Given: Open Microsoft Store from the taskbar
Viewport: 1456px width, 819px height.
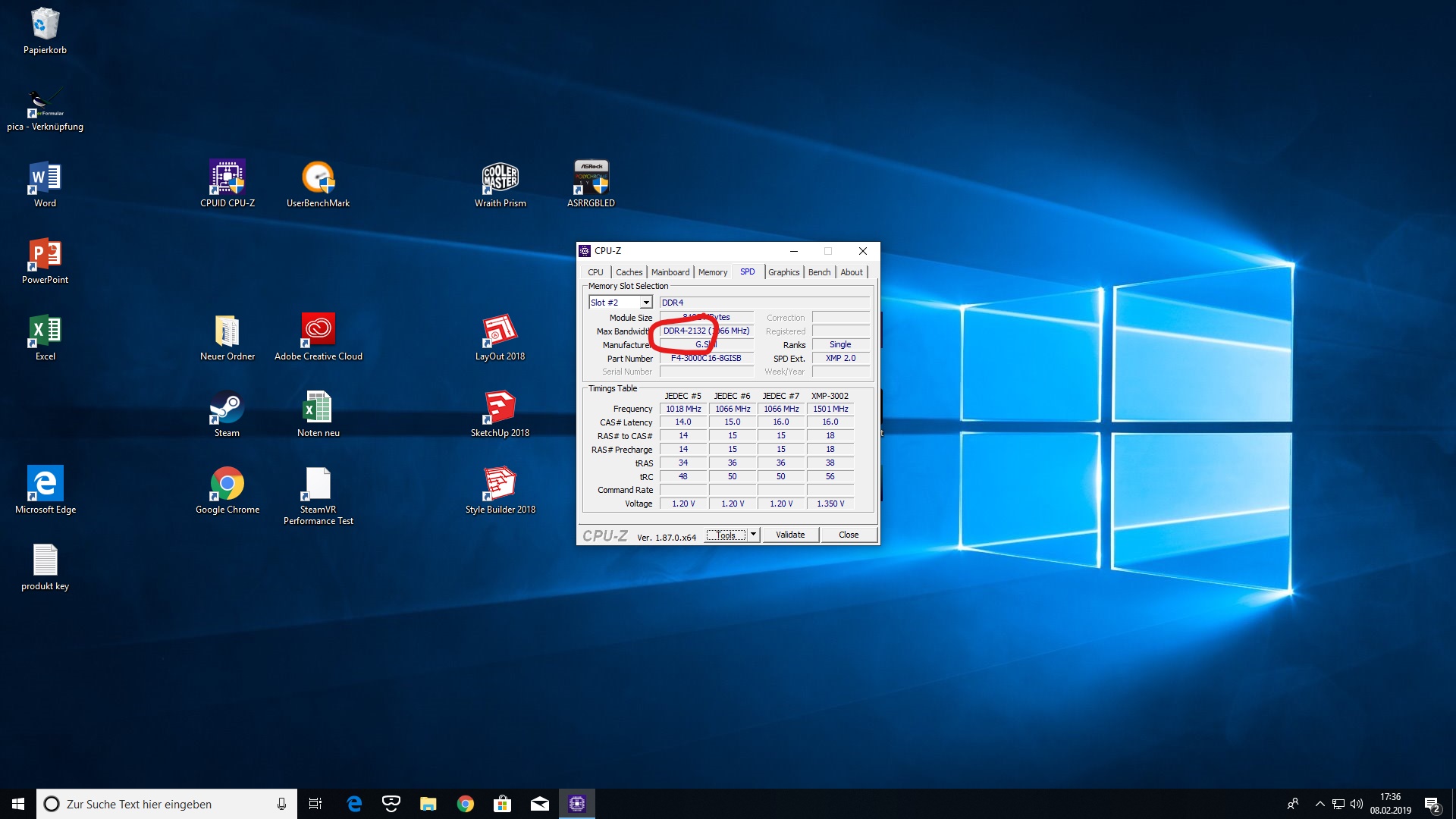Looking at the screenshot, I should pyautogui.click(x=503, y=804).
